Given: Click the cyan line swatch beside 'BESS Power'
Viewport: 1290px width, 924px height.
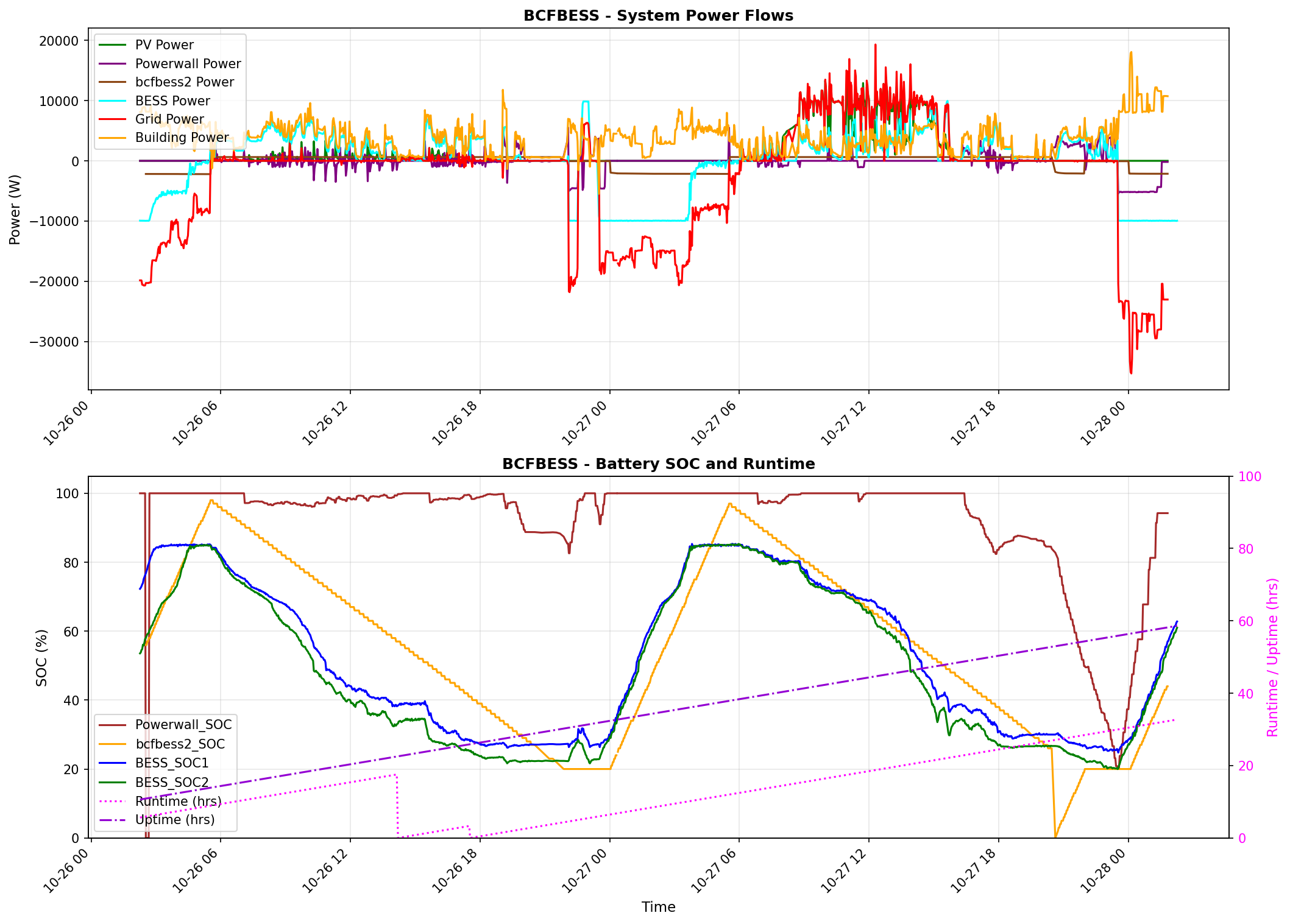Looking at the screenshot, I should pyautogui.click(x=113, y=101).
